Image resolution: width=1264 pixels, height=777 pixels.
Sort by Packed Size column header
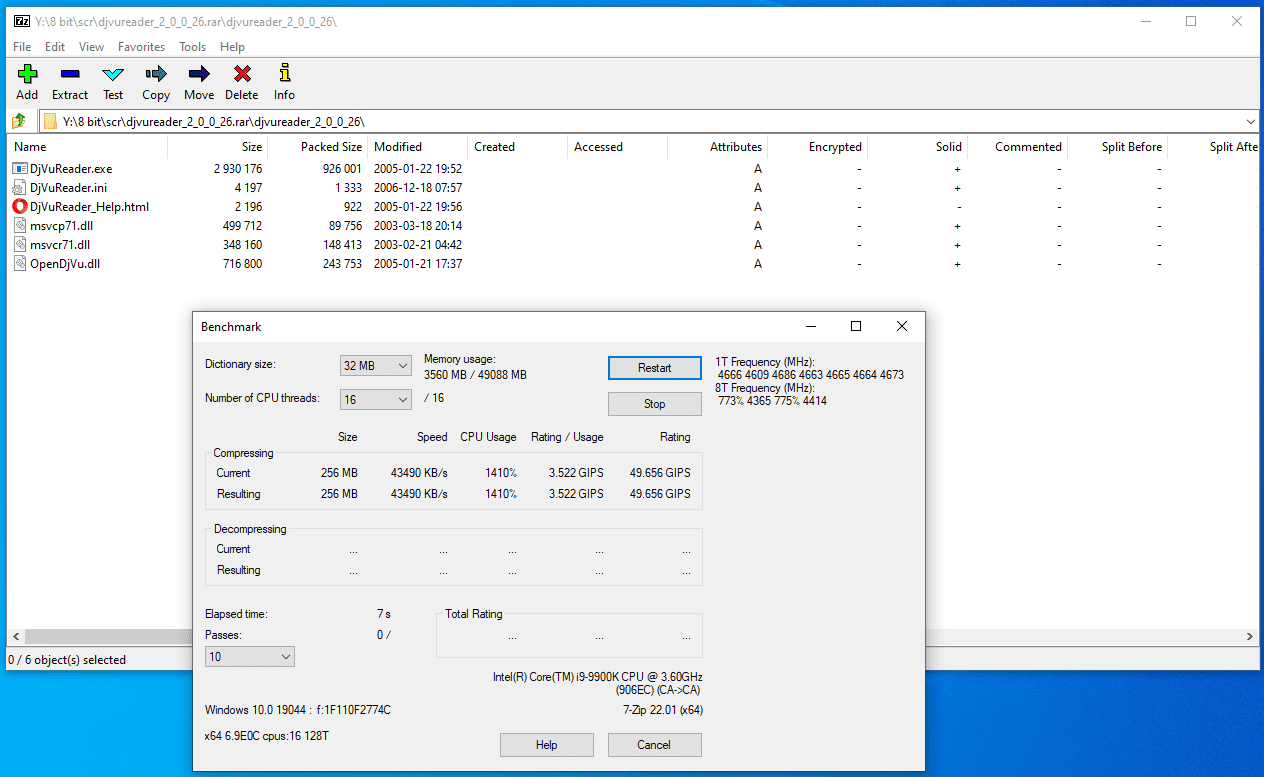pyautogui.click(x=317, y=147)
